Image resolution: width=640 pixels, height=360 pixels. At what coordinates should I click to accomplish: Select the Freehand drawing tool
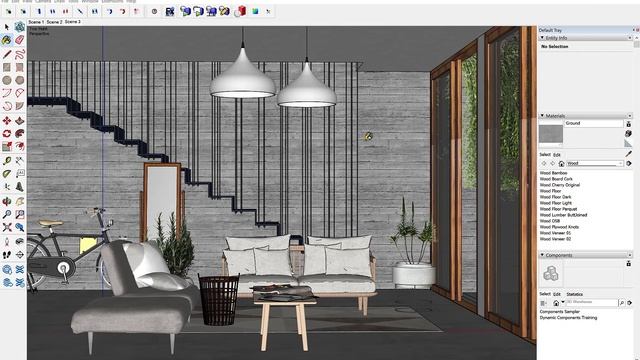click(20, 54)
